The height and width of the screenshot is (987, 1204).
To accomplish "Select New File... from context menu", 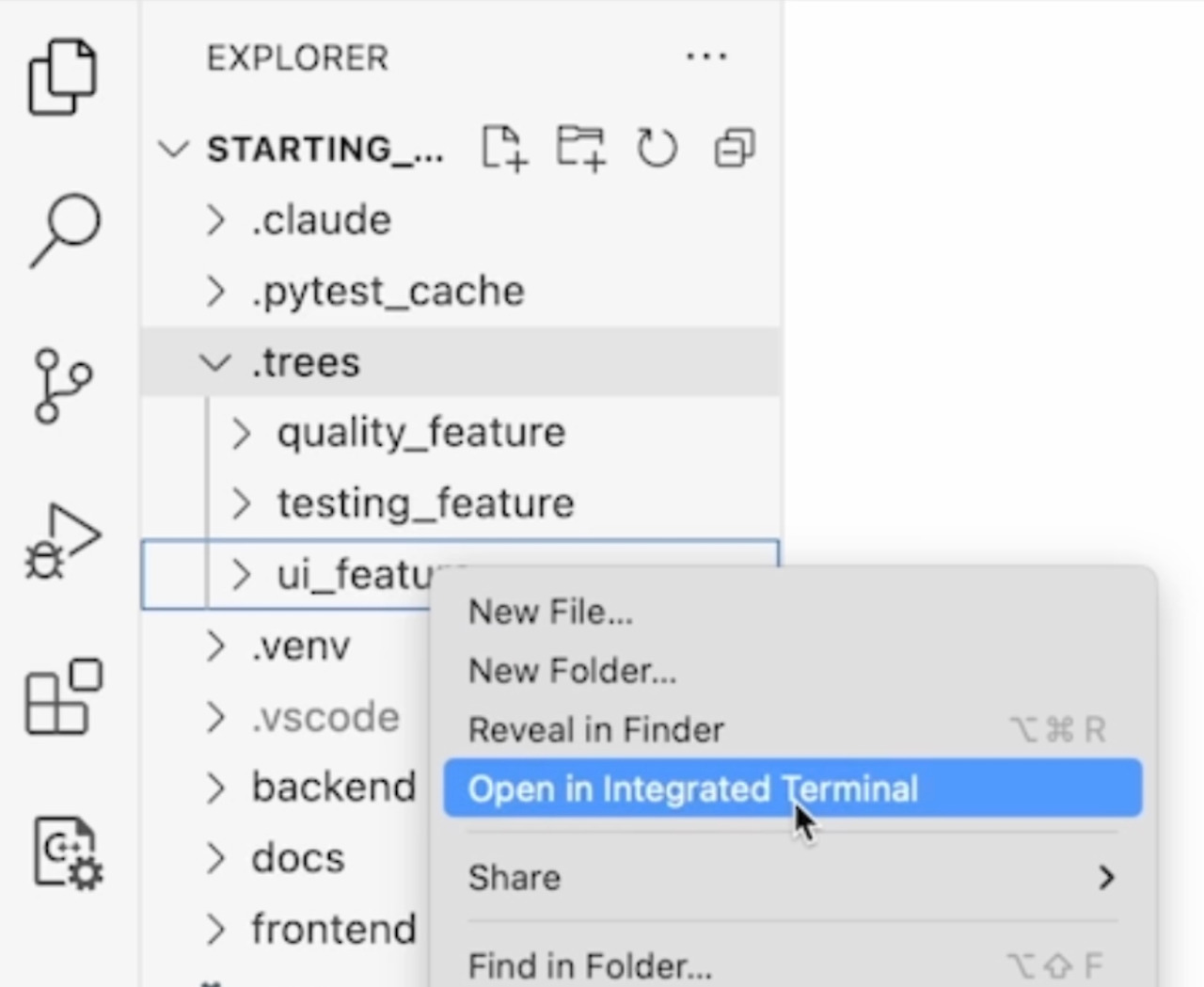I will tap(550, 612).
